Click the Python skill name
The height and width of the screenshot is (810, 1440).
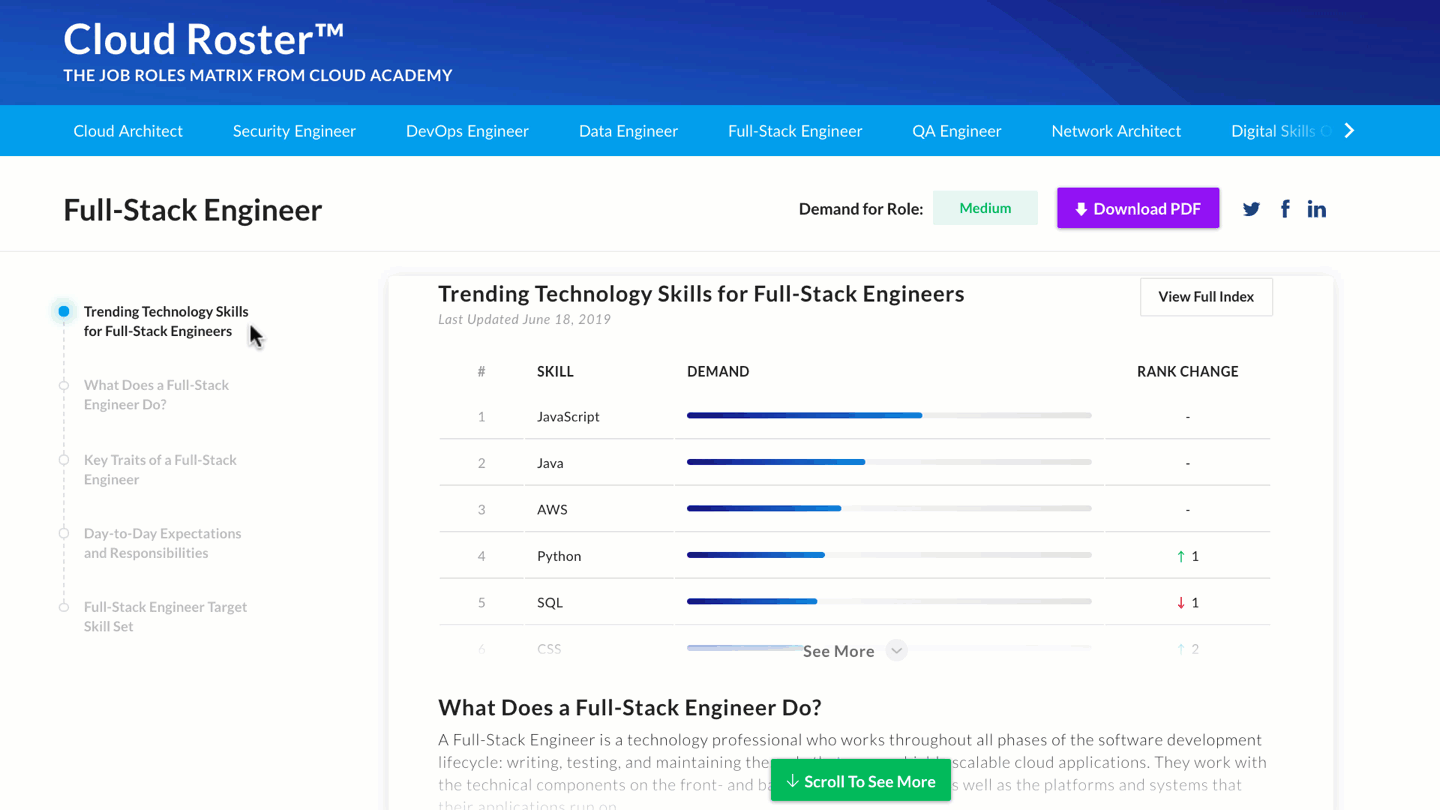pyautogui.click(x=559, y=556)
